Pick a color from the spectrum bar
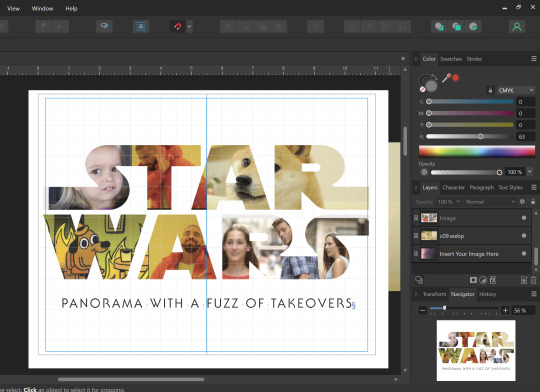Image resolution: width=540 pixels, height=392 pixels. (x=477, y=151)
